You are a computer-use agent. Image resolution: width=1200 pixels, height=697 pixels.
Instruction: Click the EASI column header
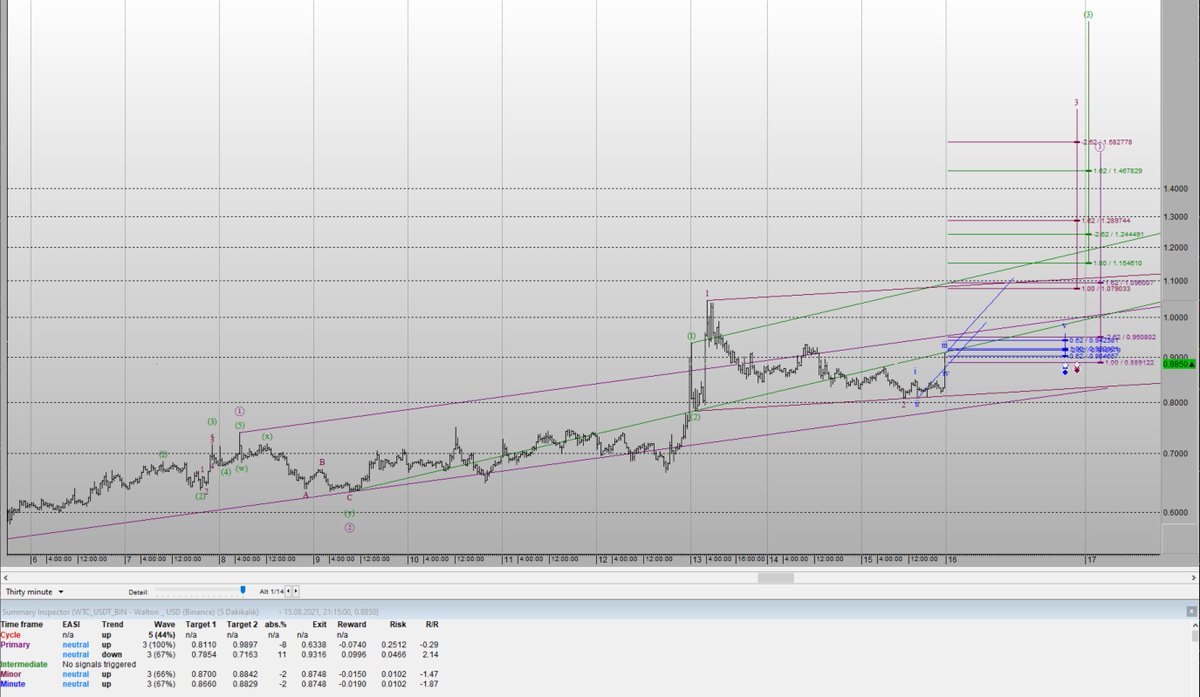pos(71,624)
